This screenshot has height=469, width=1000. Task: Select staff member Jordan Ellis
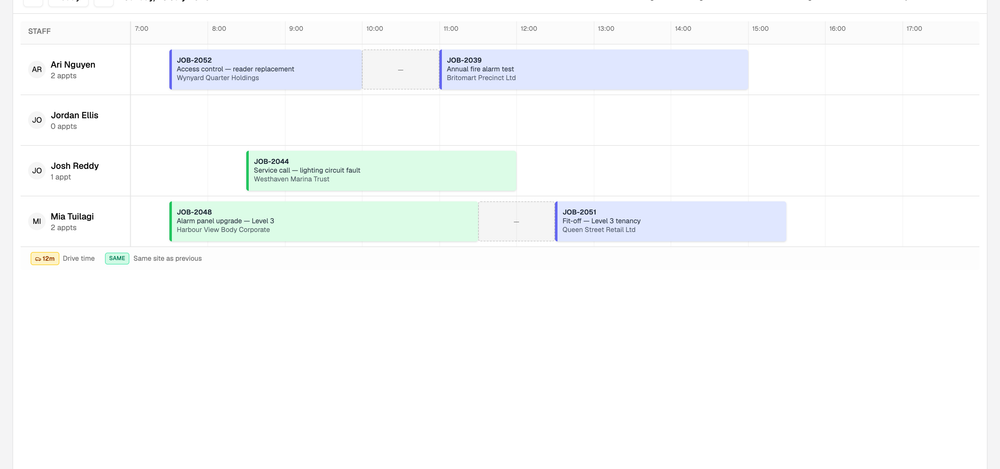(75, 115)
